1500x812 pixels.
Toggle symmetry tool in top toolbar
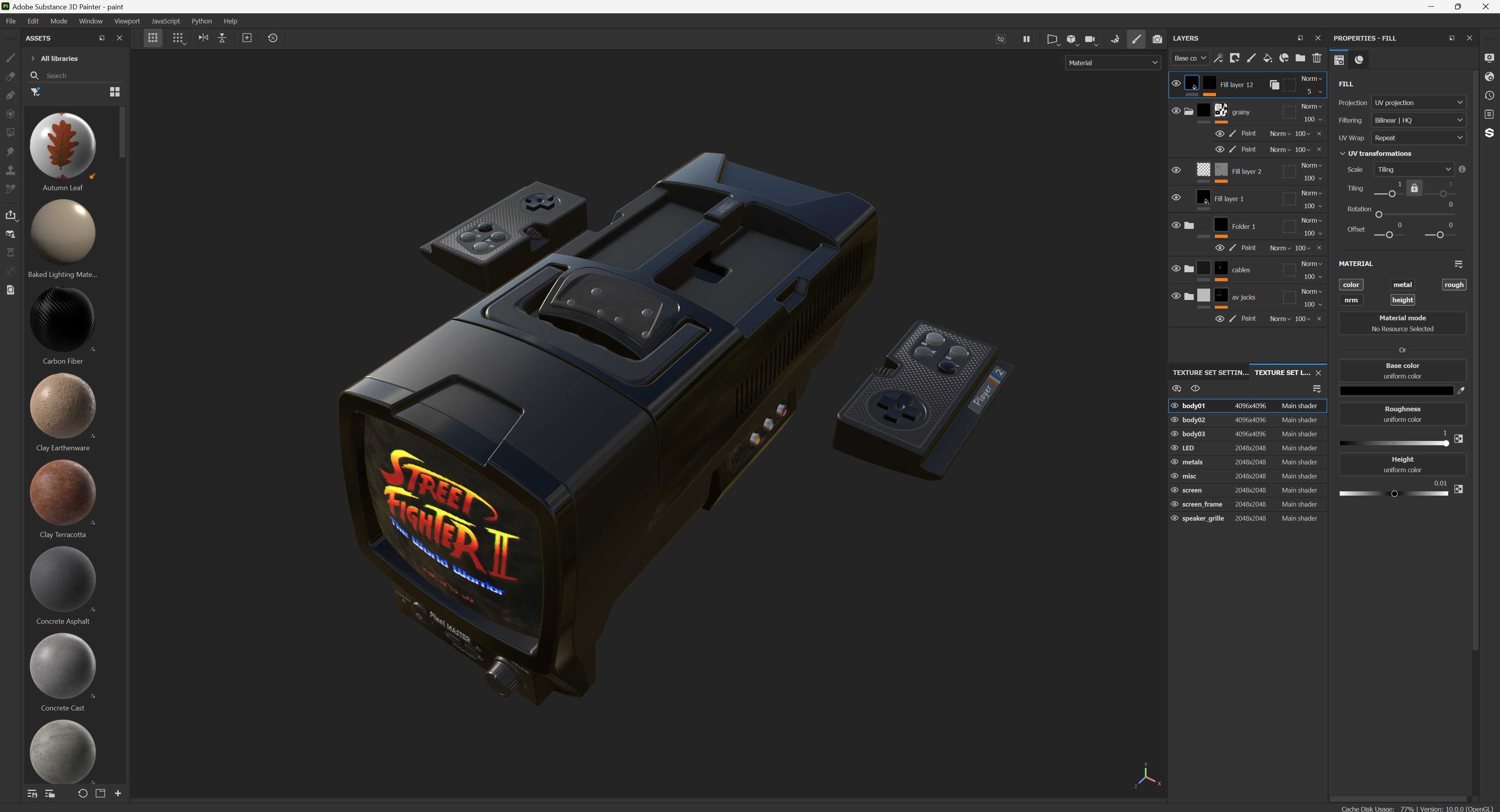(x=203, y=38)
